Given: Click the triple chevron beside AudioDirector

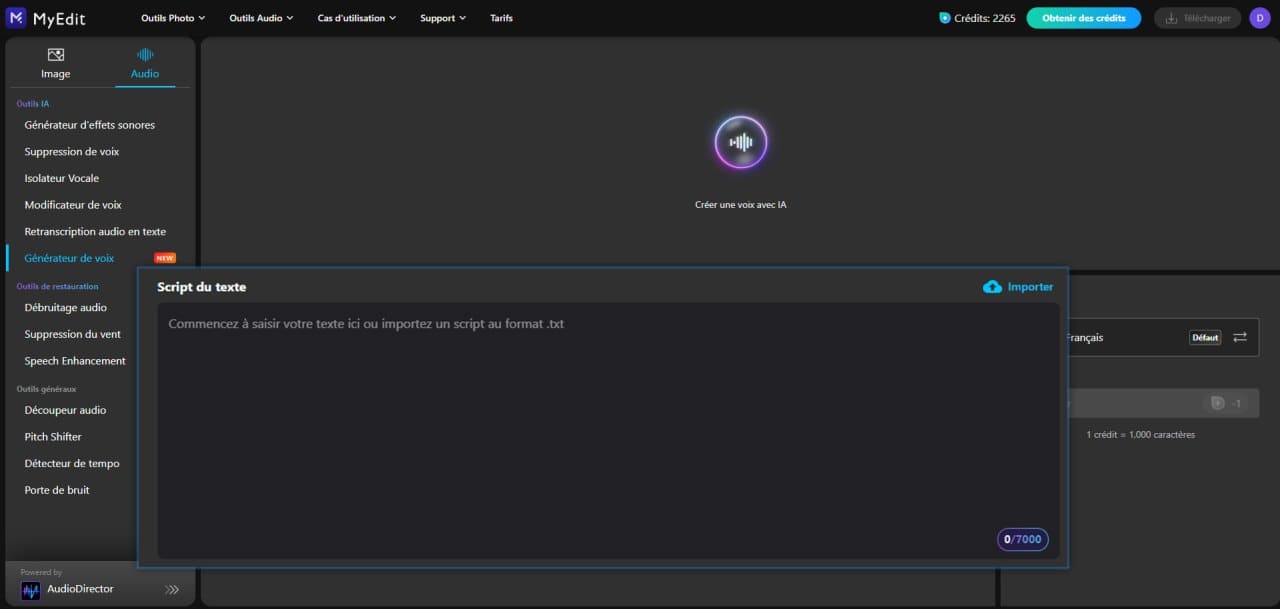Looking at the screenshot, I should coord(172,590).
